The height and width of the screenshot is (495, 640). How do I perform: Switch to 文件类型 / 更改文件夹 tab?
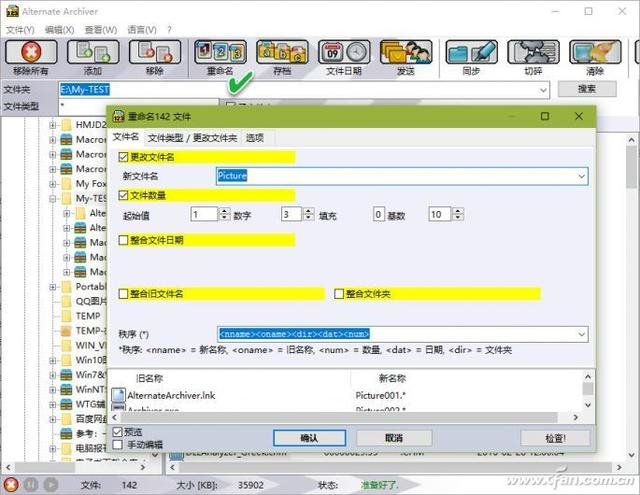pos(192,138)
